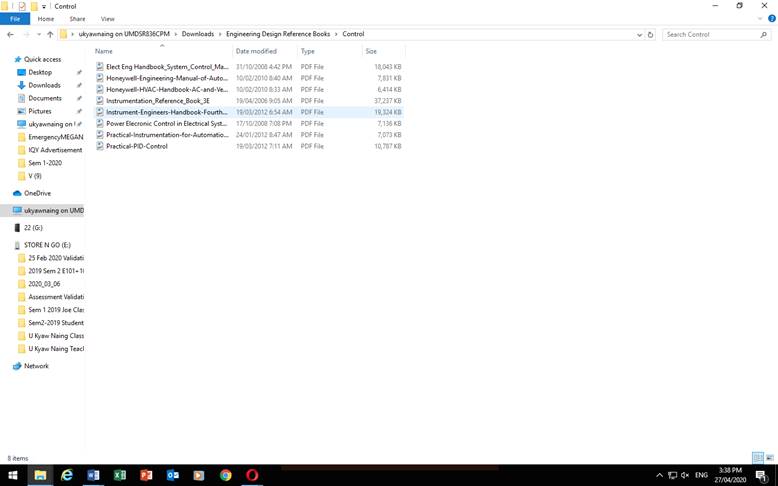Click the muted volume tray icon
The image size is (778, 486).
685,475
